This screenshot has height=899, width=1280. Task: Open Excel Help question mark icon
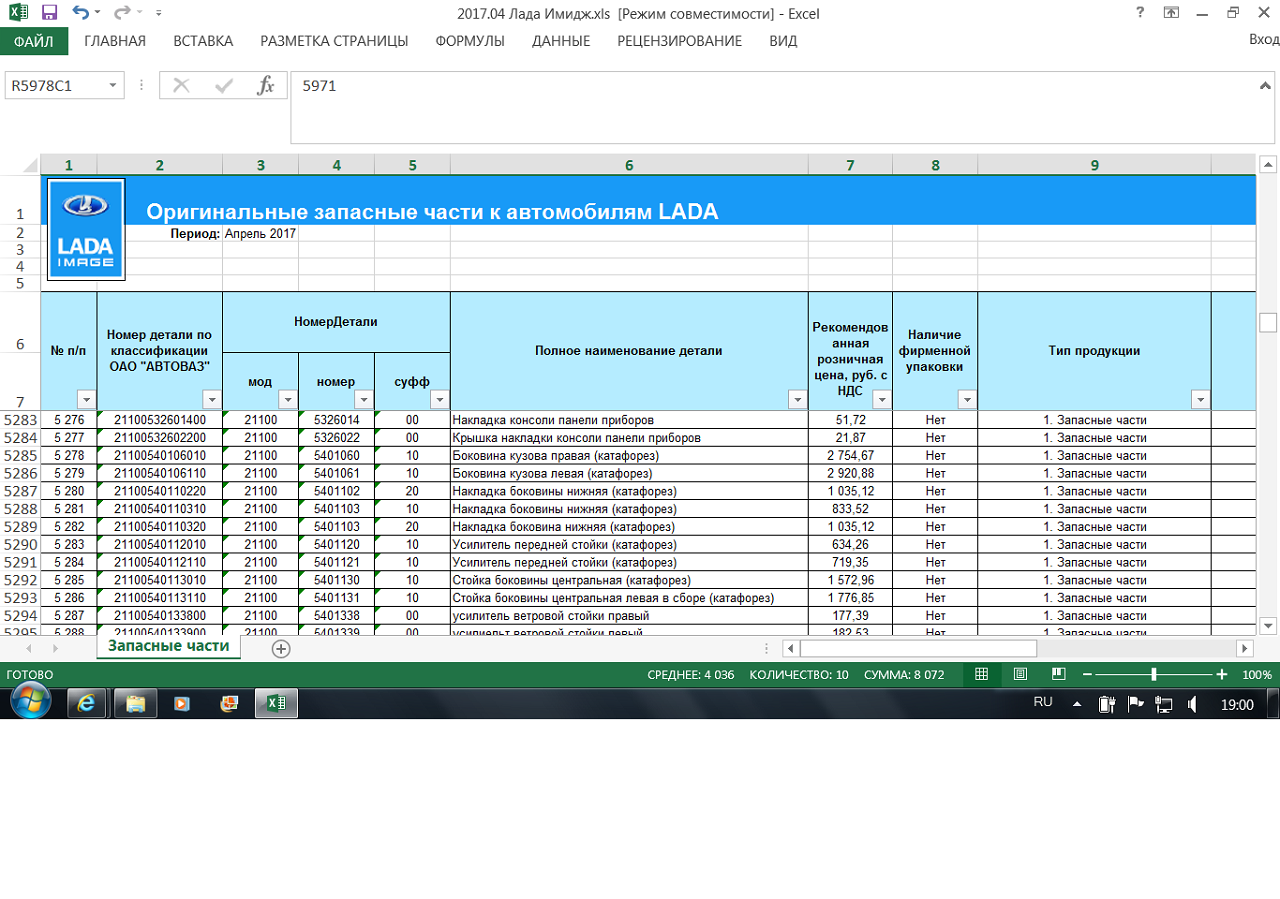[1140, 13]
